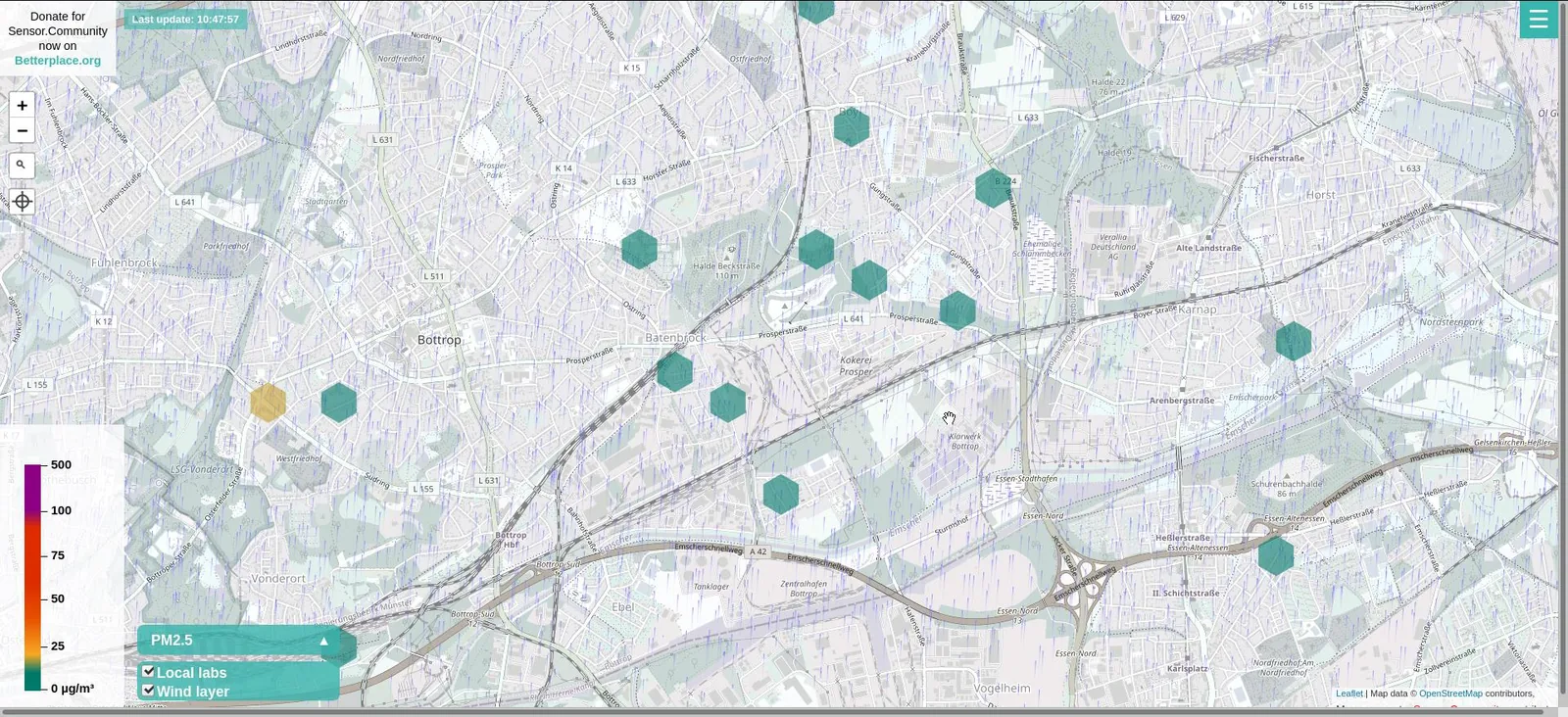Click the 100 value on the legend
The image size is (1568, 717).
62,510
